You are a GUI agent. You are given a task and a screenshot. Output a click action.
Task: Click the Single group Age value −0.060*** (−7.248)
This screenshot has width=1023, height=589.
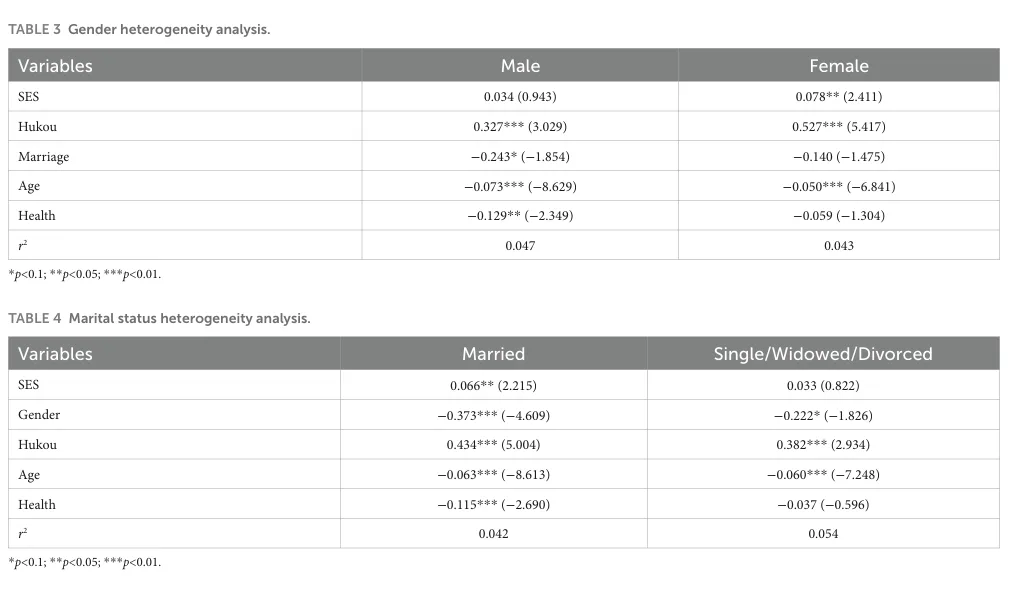coord(823,475)
